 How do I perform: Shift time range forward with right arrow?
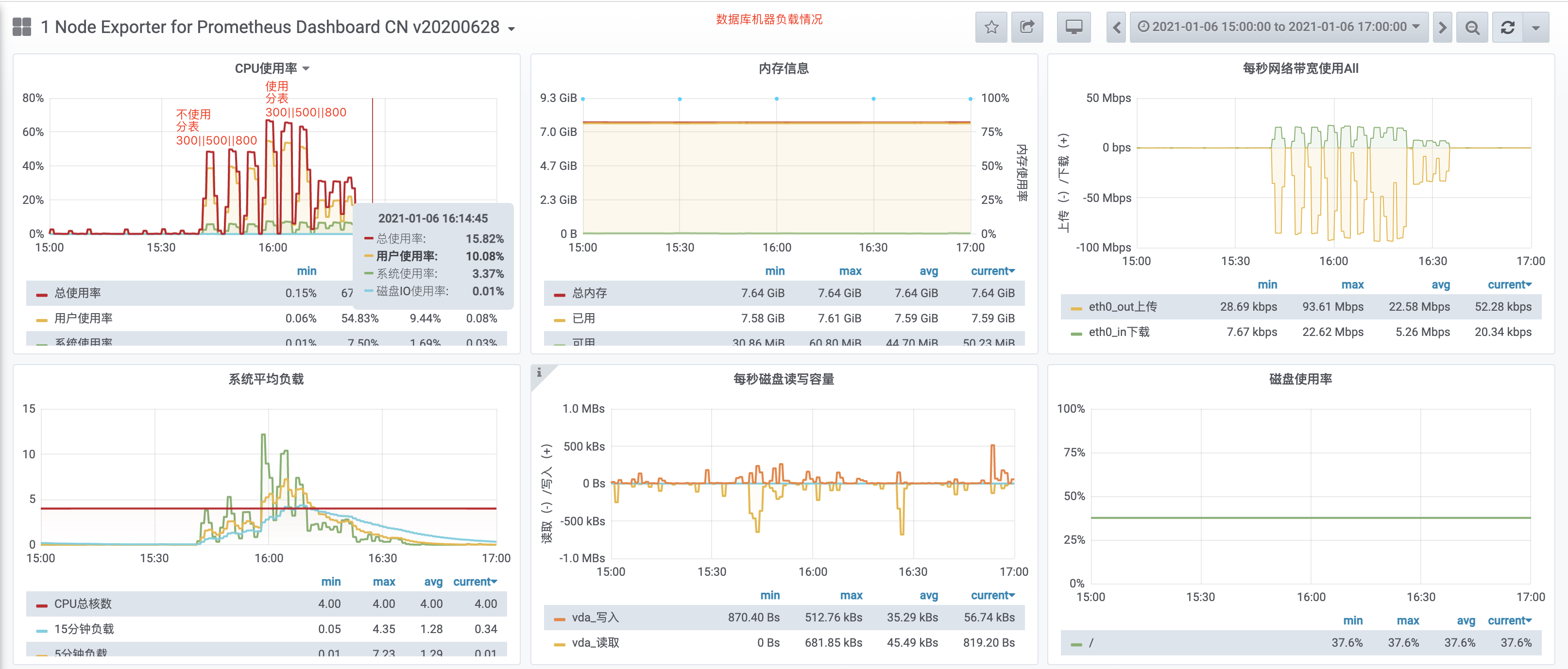click(x=1442, y=27)
